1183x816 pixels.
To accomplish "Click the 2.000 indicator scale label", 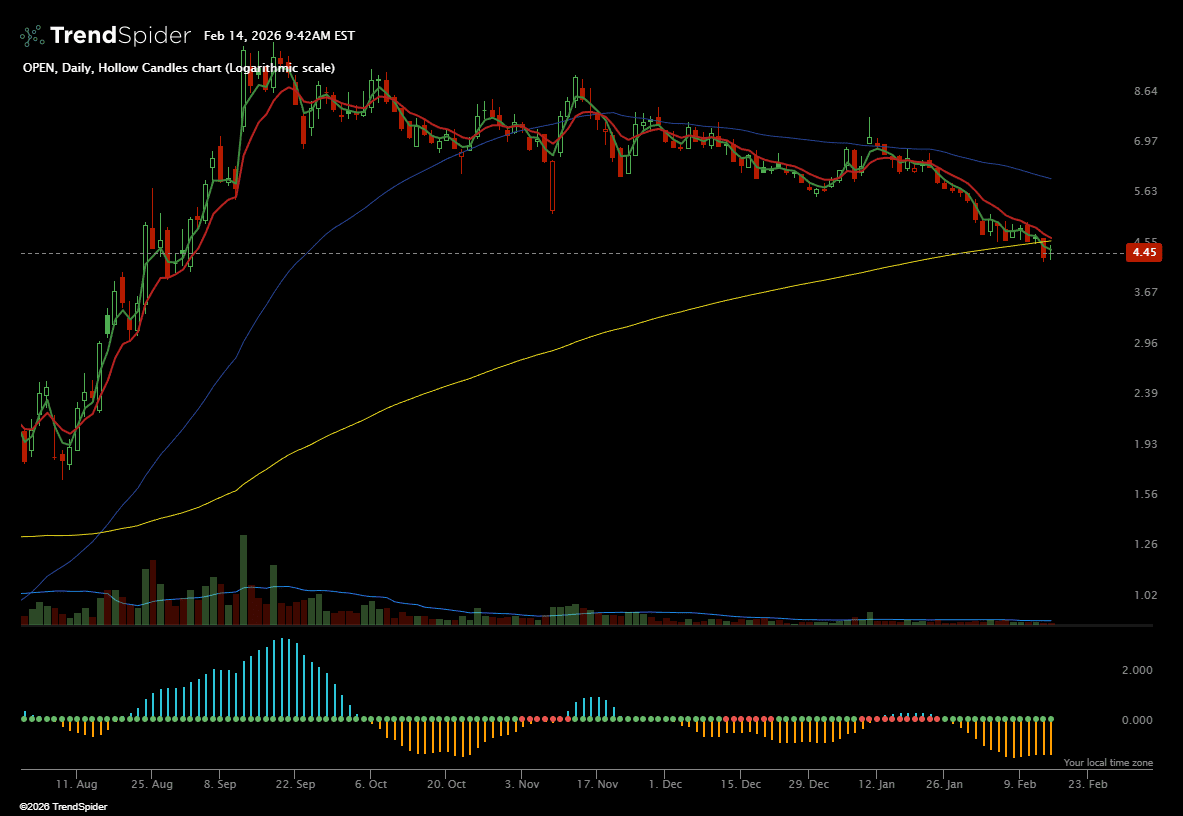I will (1136, 670).
